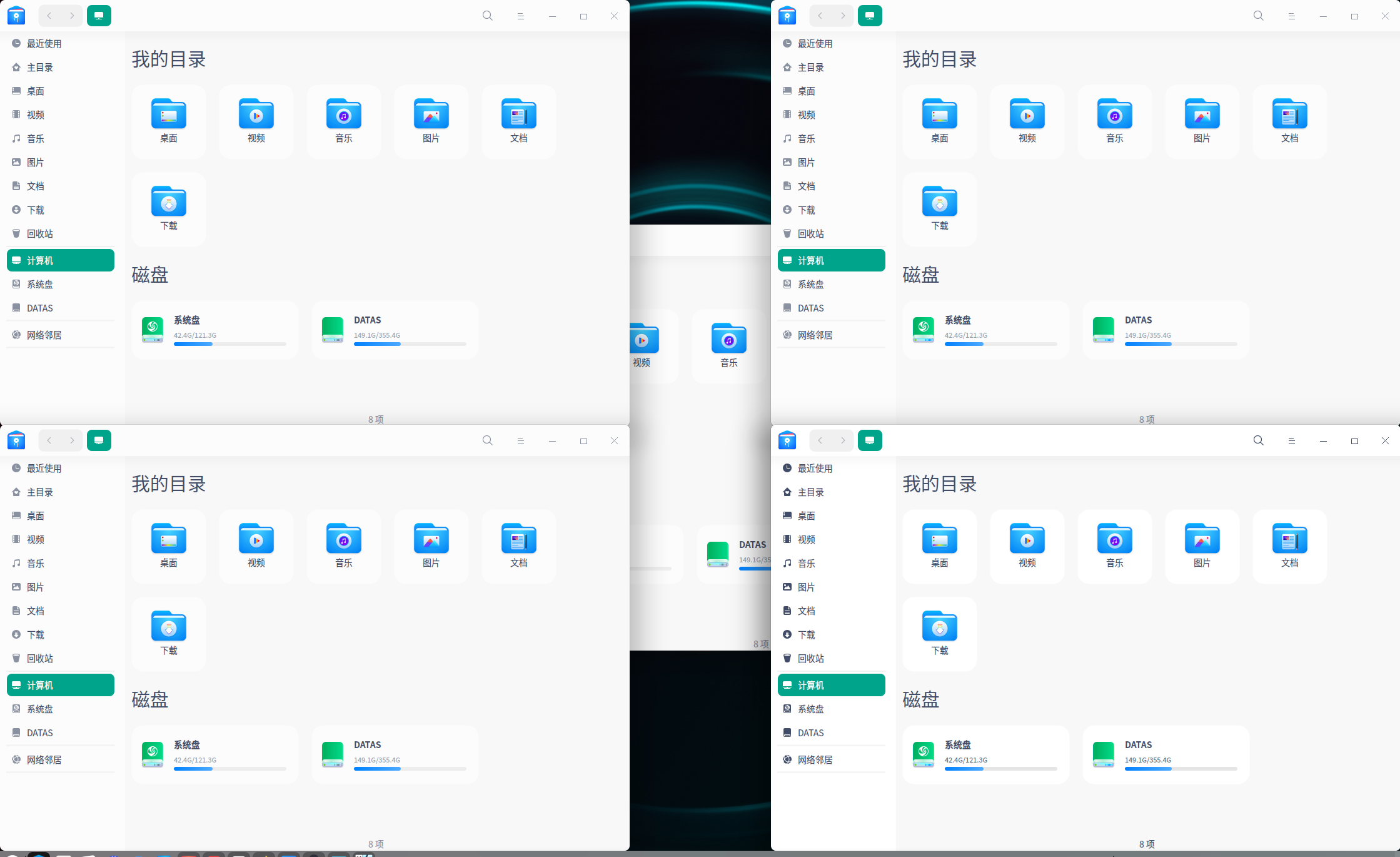Select 下载 in top-left window sidebar
Image resolution: width=1400 pixels, height=857 pixels.
tap(61, 210)
